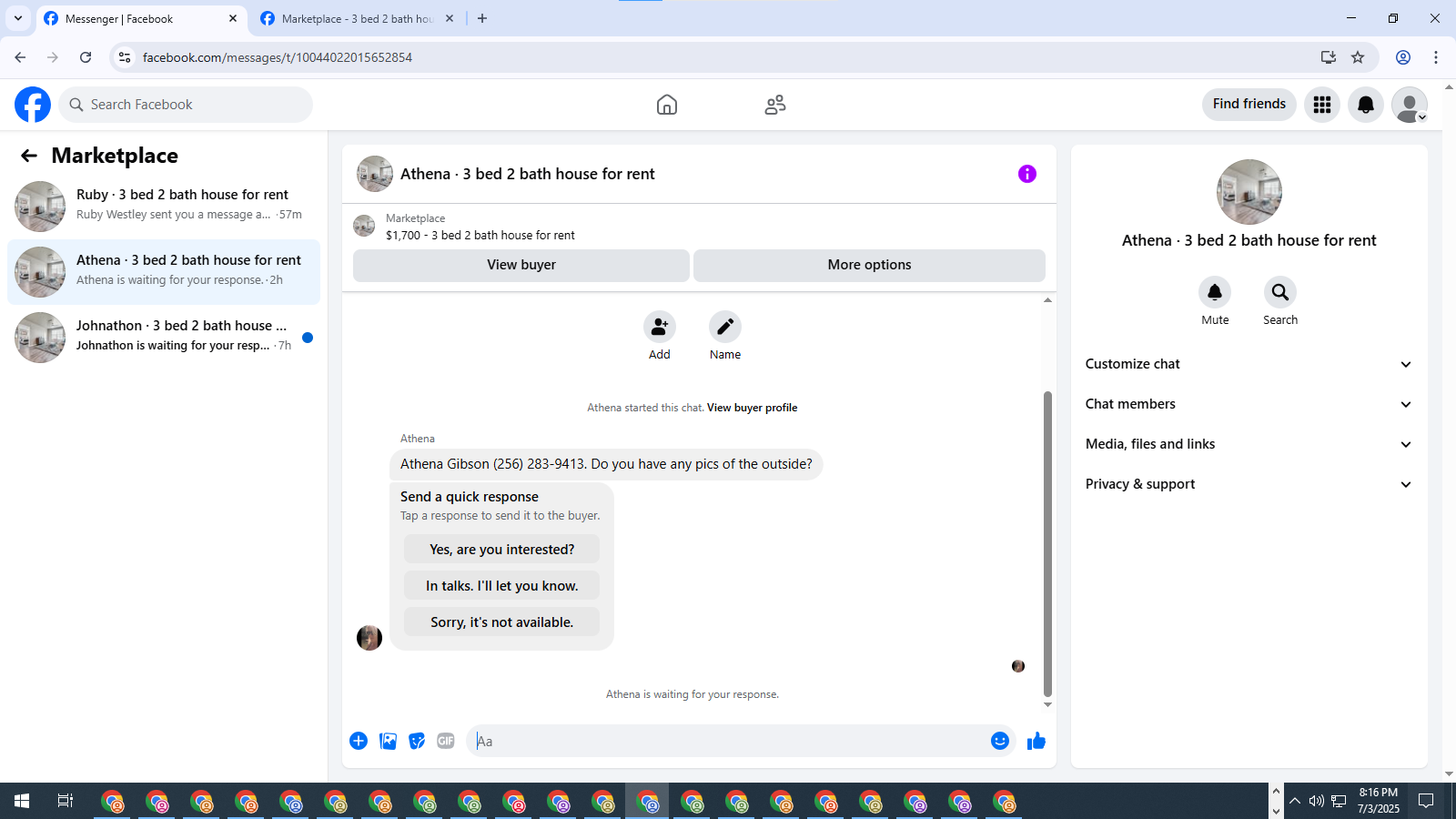Open the Windows notification center
The height and width of the screenshot is (819, 1456).
[1426, 801]
